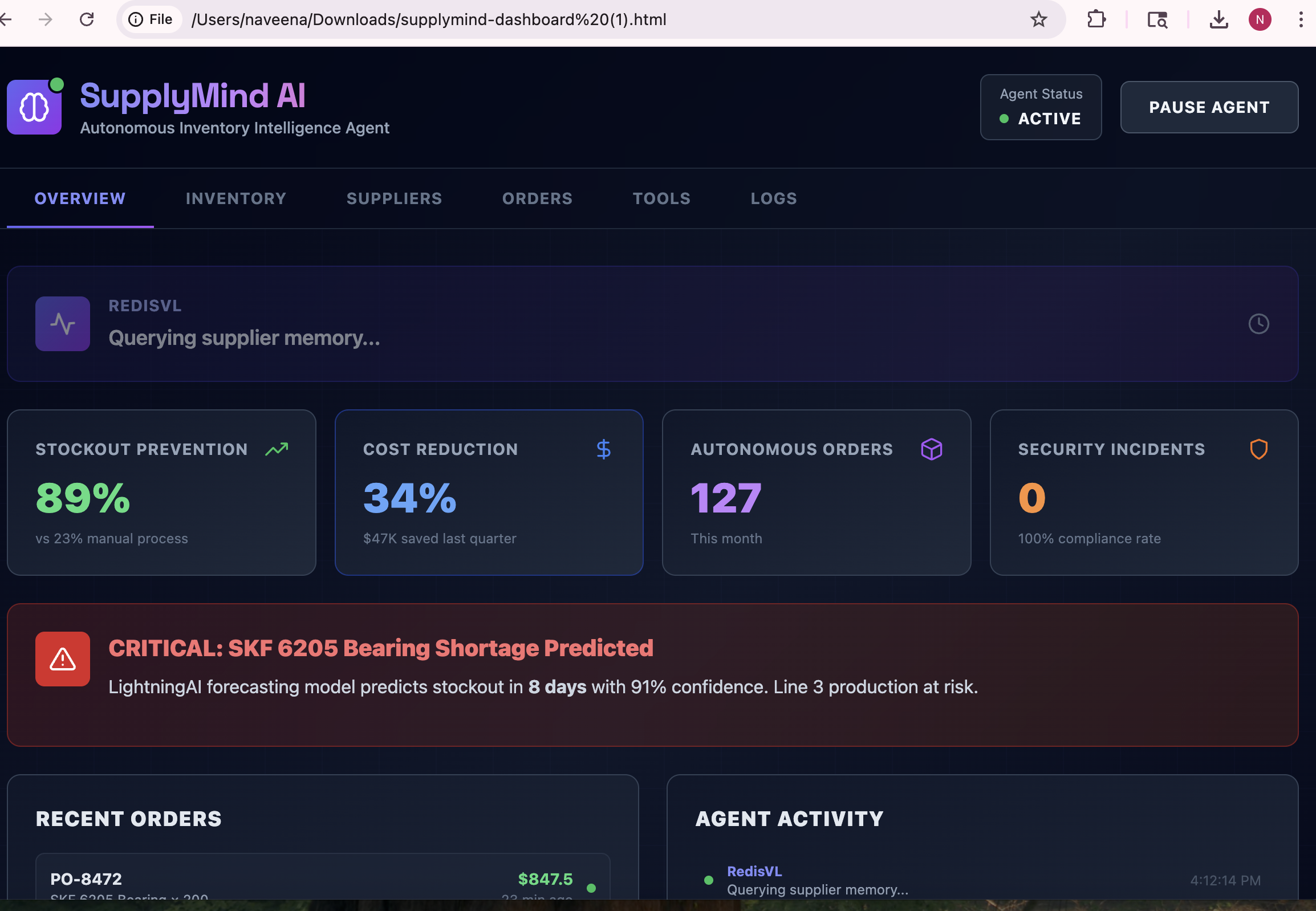Click the clock icon in RedisVL banner

[x=1258, y=324]
